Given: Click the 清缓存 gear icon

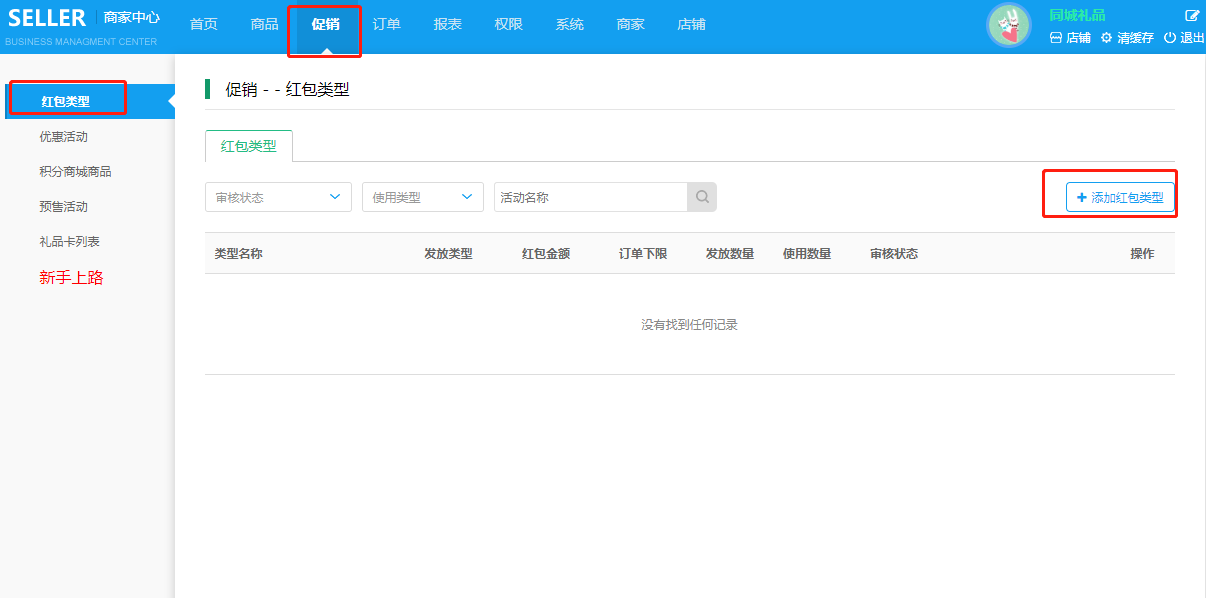Looking at the screenshot, I should click(1106, 38).
